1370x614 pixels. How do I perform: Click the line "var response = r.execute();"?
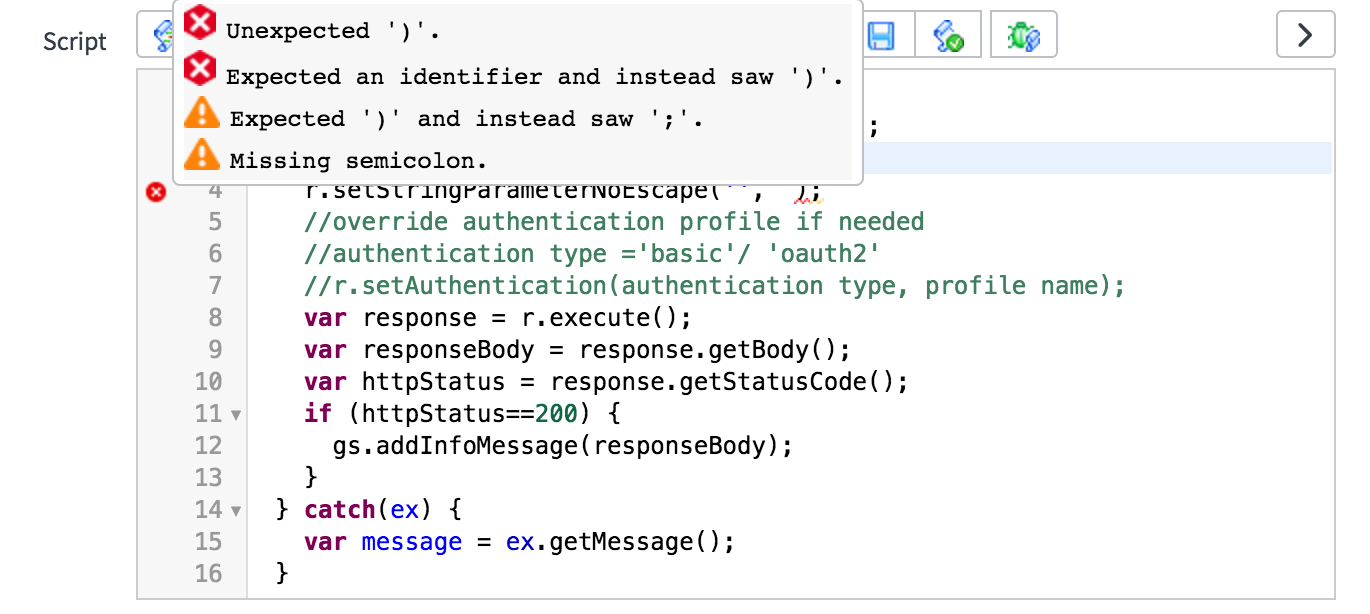point(498,318)
